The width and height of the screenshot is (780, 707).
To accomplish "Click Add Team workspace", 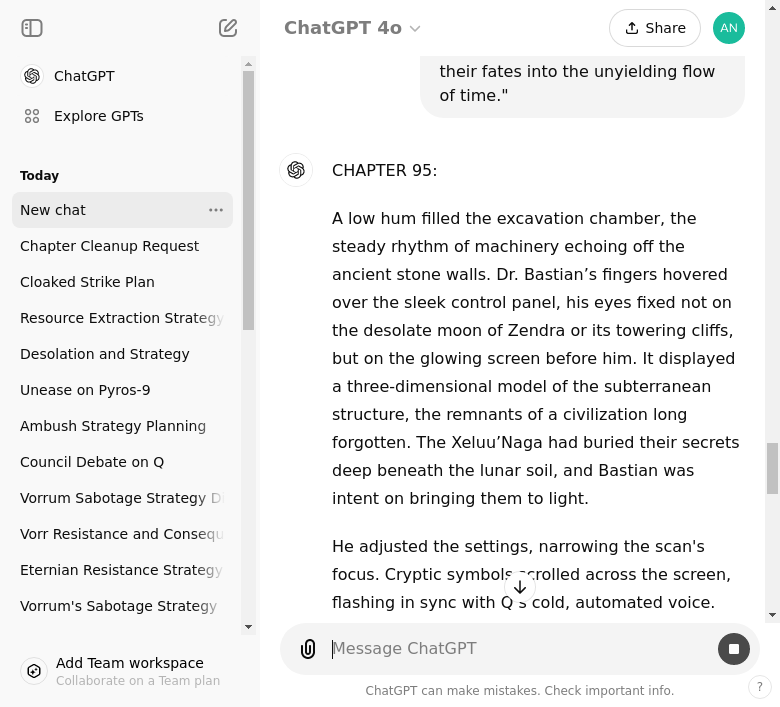I will point(129,663).
